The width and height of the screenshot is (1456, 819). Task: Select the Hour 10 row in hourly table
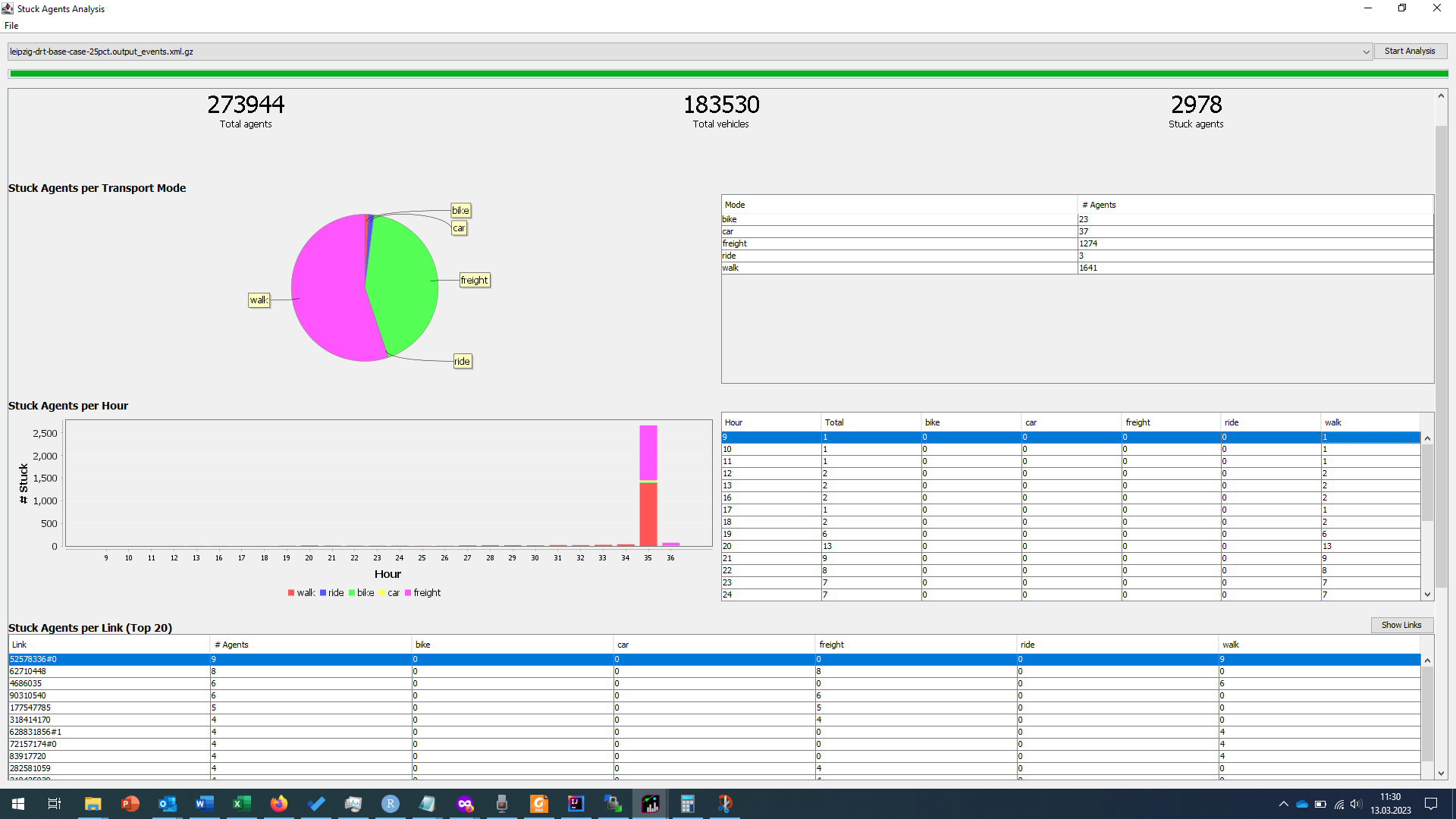(834, 449)
